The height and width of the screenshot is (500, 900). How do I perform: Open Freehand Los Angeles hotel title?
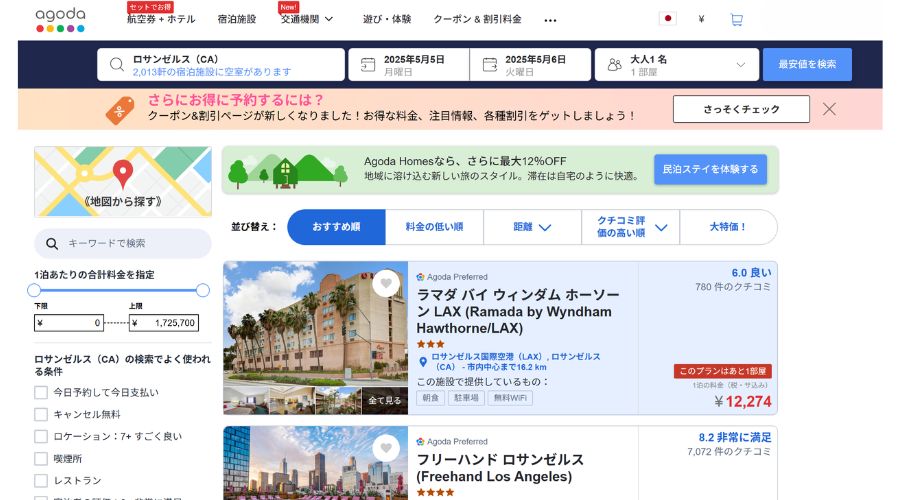coord(500,468)
